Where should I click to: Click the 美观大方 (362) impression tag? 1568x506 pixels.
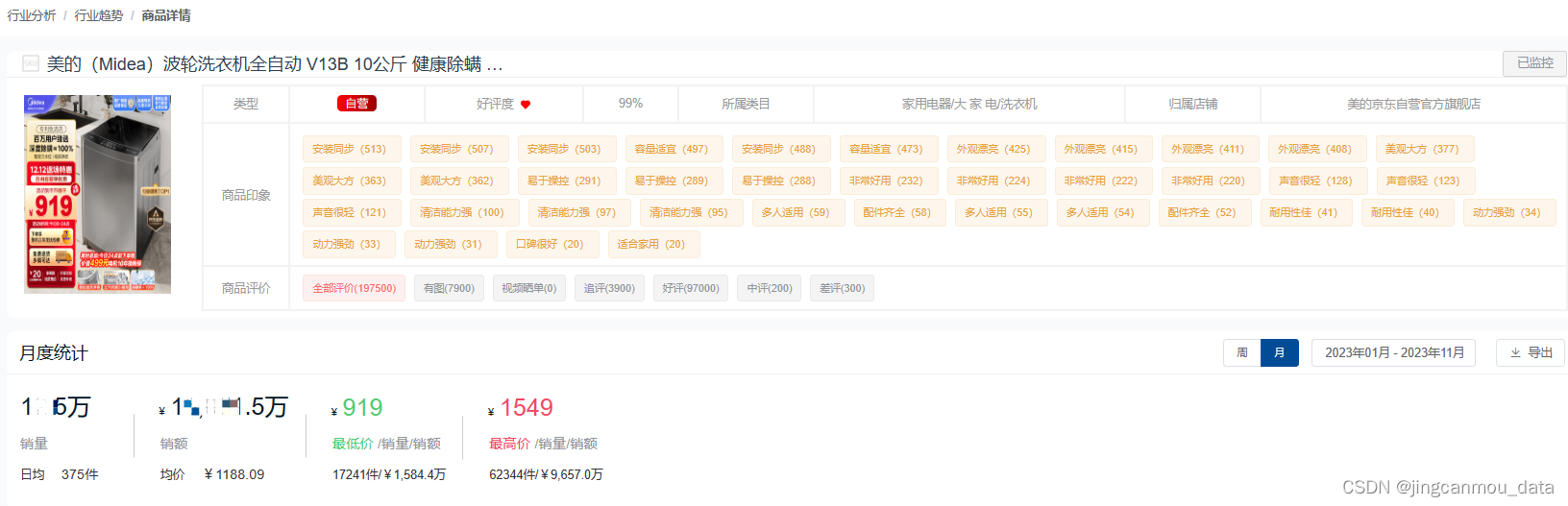[458, 181]
